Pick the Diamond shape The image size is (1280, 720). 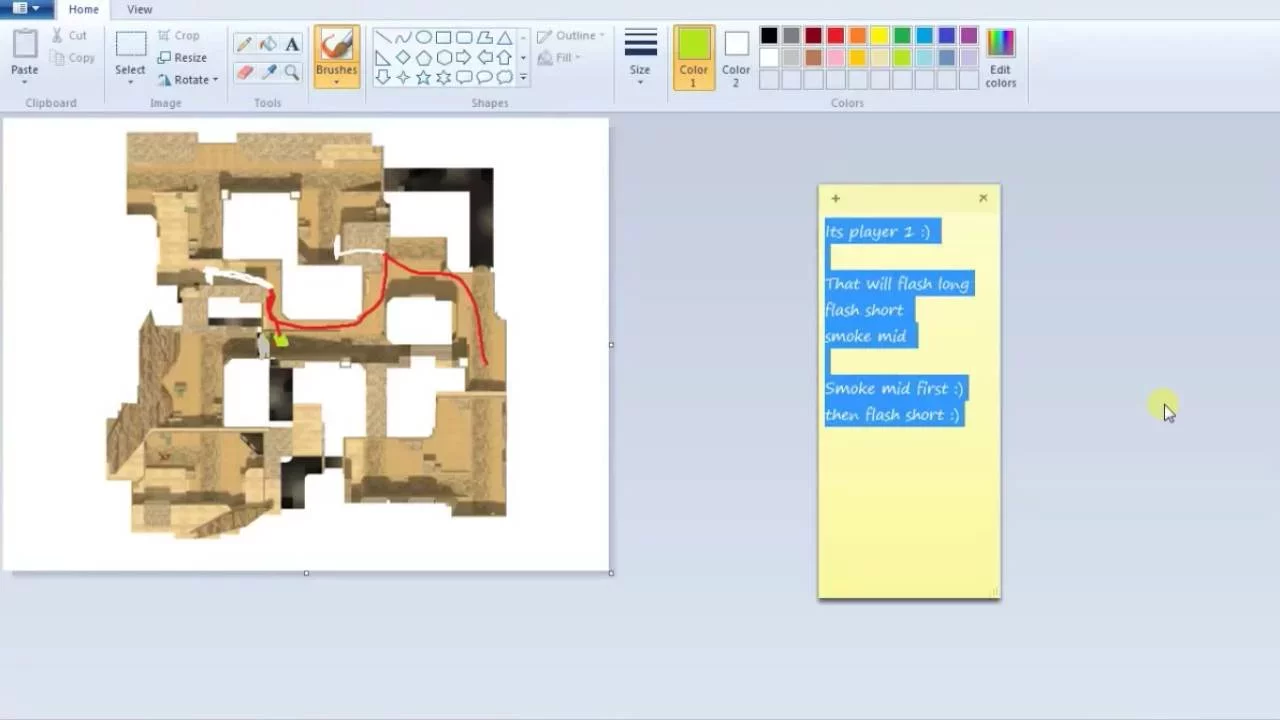pos(403,57)
